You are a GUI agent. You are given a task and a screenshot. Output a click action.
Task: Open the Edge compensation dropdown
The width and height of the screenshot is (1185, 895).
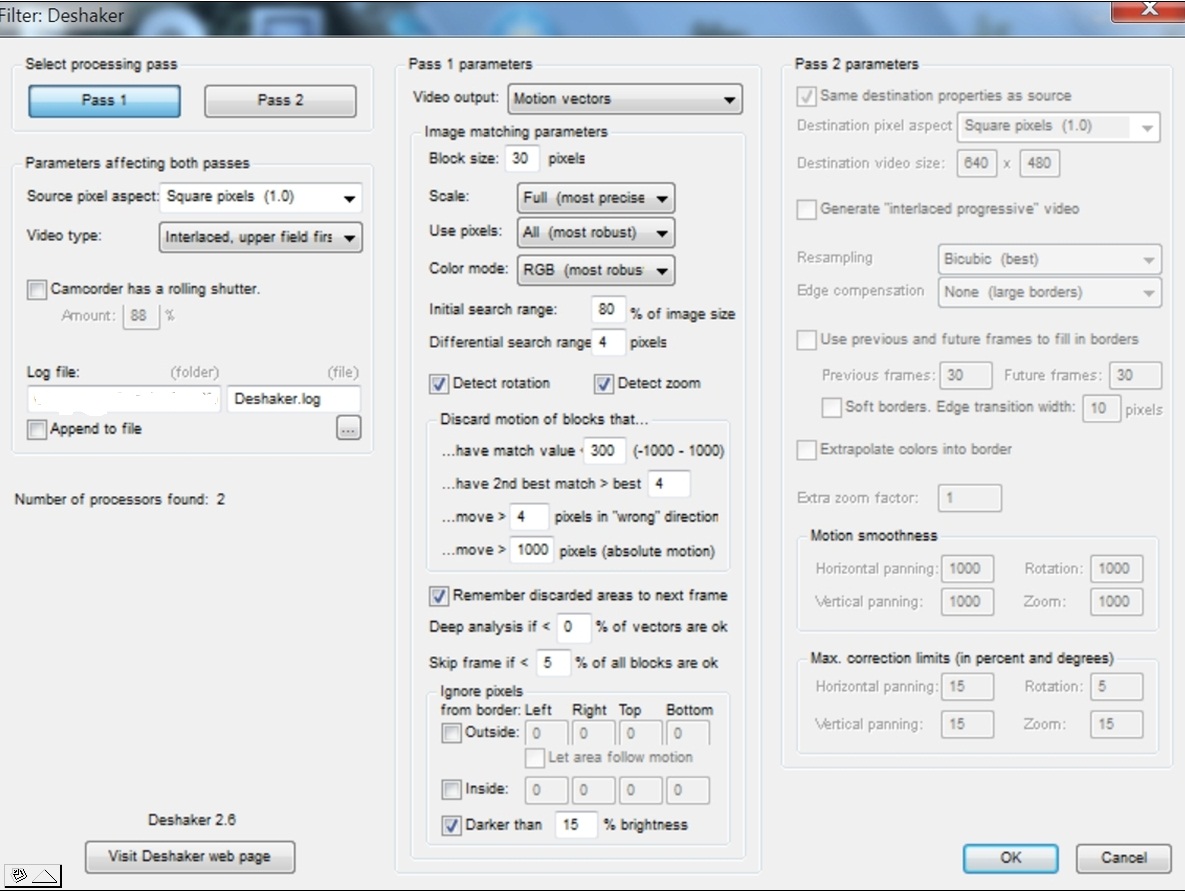(1049, 293)
